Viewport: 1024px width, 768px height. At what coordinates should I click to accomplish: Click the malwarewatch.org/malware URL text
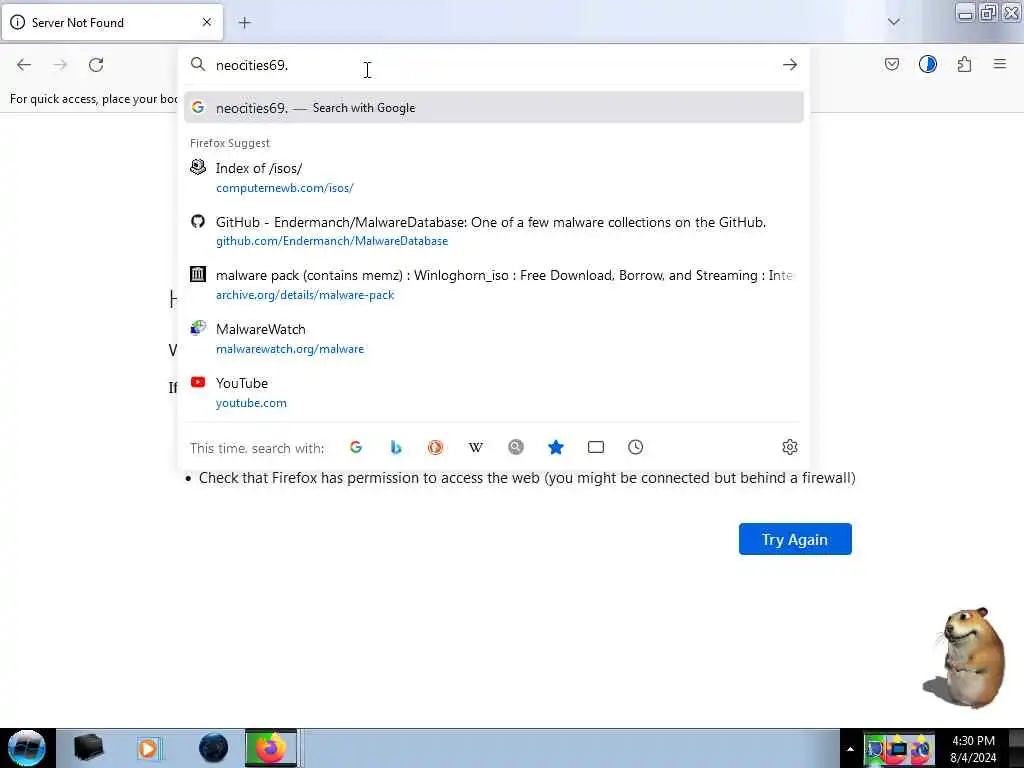pyautogui.click(x=290, y=349)
